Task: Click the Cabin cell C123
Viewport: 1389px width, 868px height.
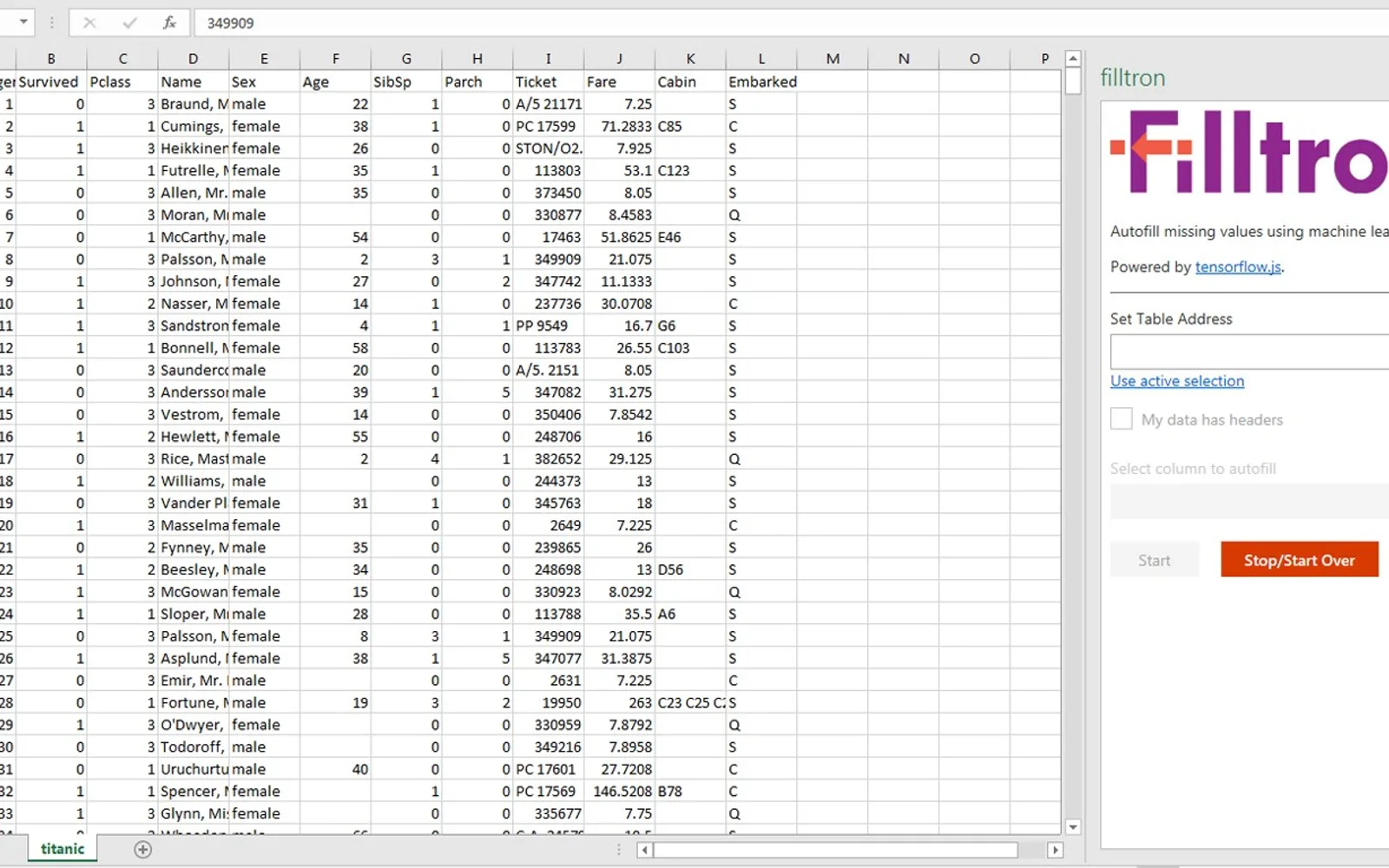Action: 691,170
